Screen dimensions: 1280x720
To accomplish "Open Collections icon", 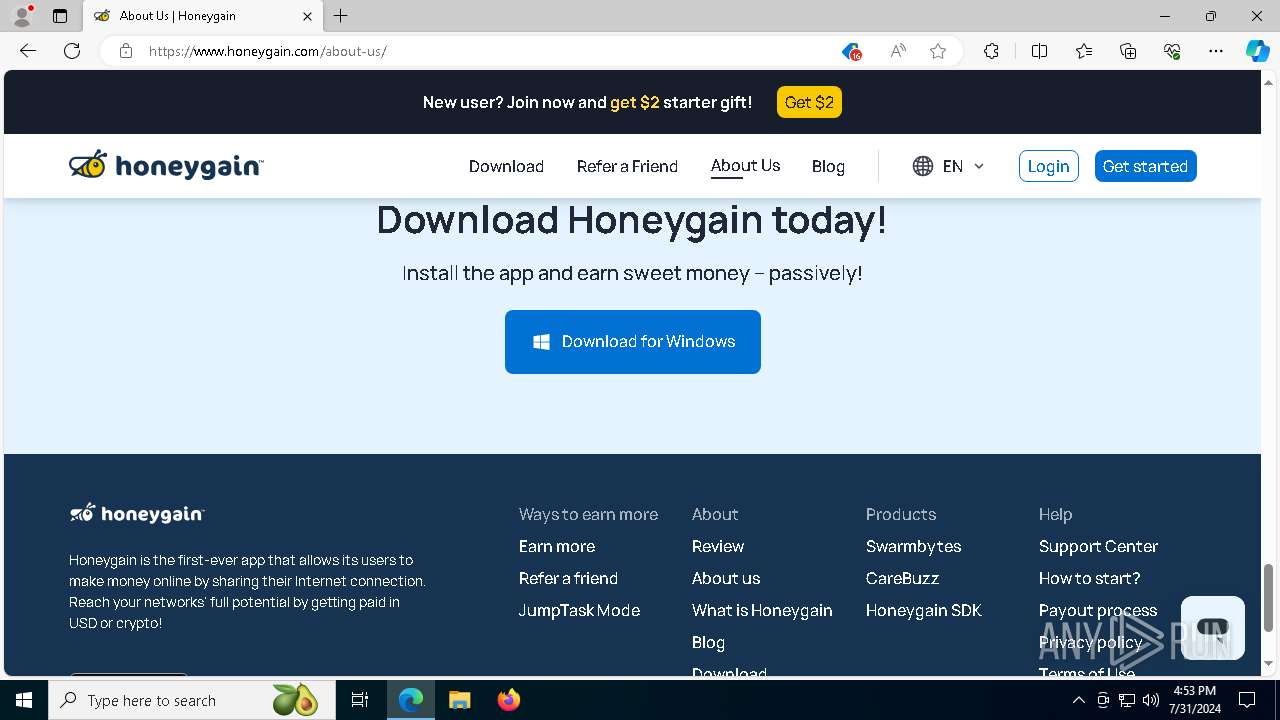I will coord(1128,51).
